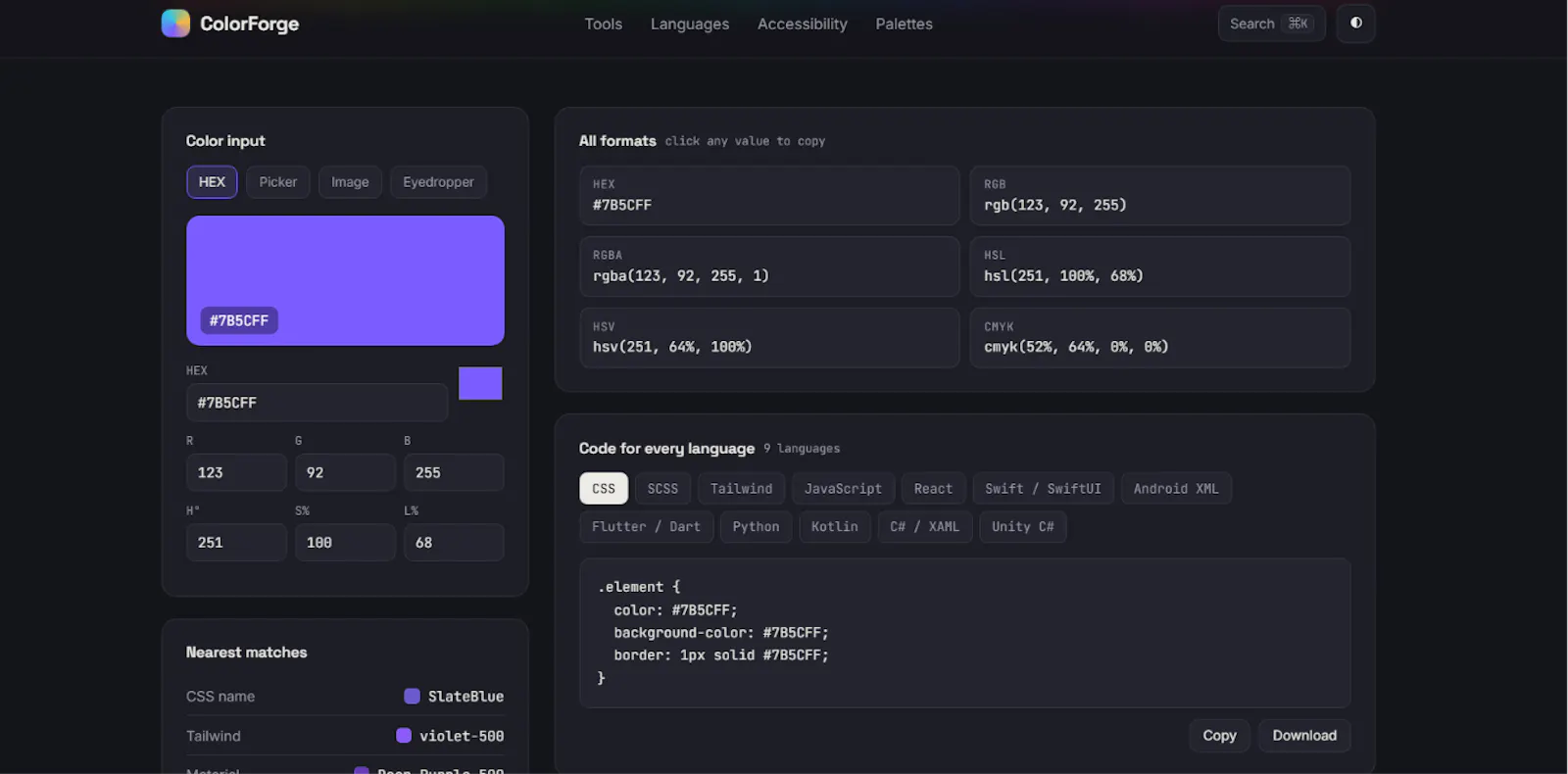Switch to Unity C# code

(x=1022, y=527)
